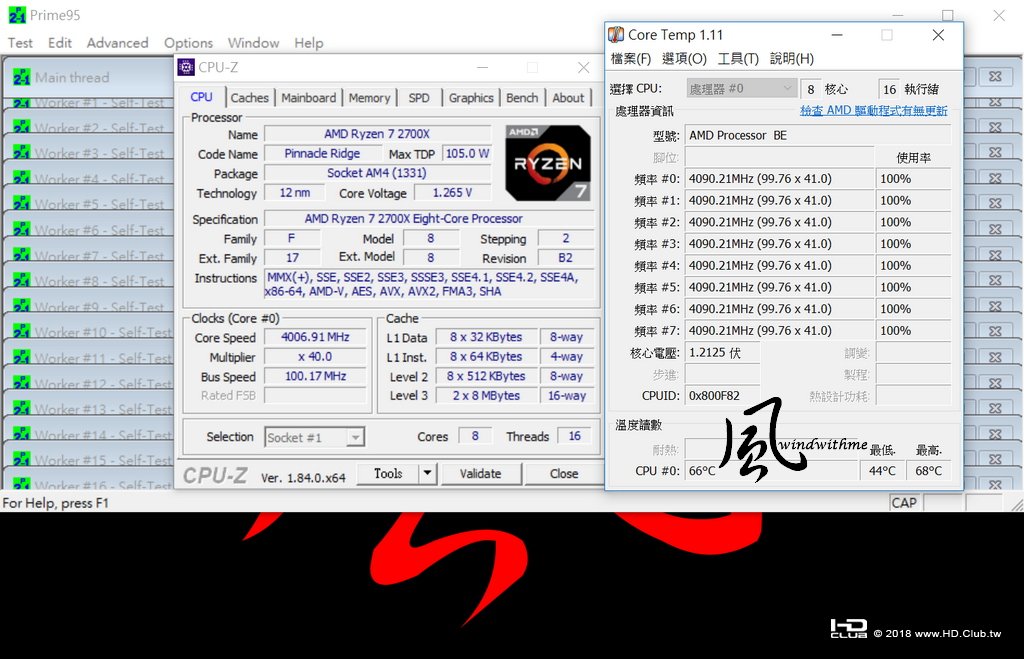The width and height of the screenshot is (1024, 659).
Task: Select the CPU tab in CPU-Z
Action: point(201,97)
